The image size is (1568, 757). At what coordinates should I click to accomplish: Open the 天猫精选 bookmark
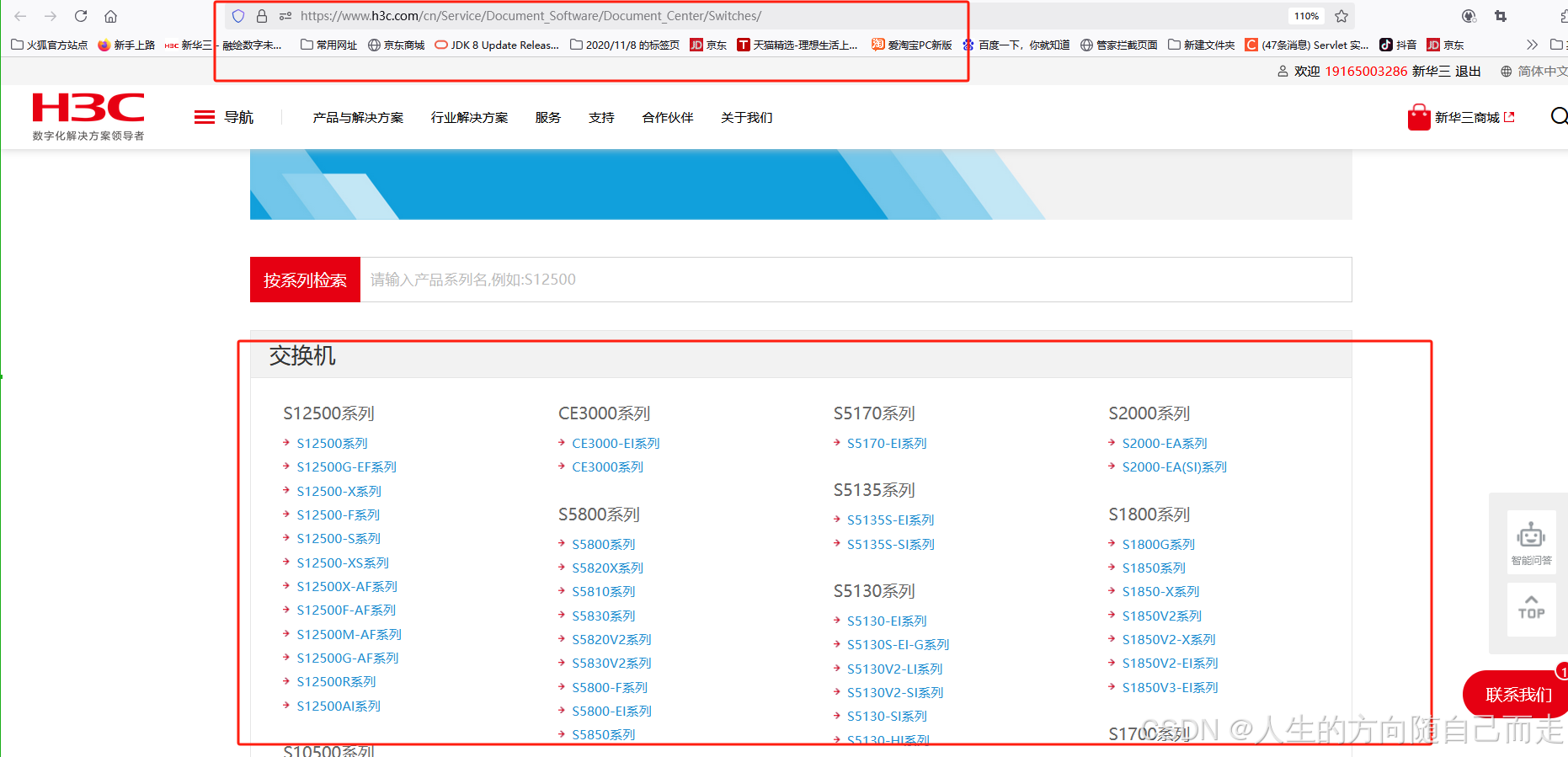click(x=797, y=45)
